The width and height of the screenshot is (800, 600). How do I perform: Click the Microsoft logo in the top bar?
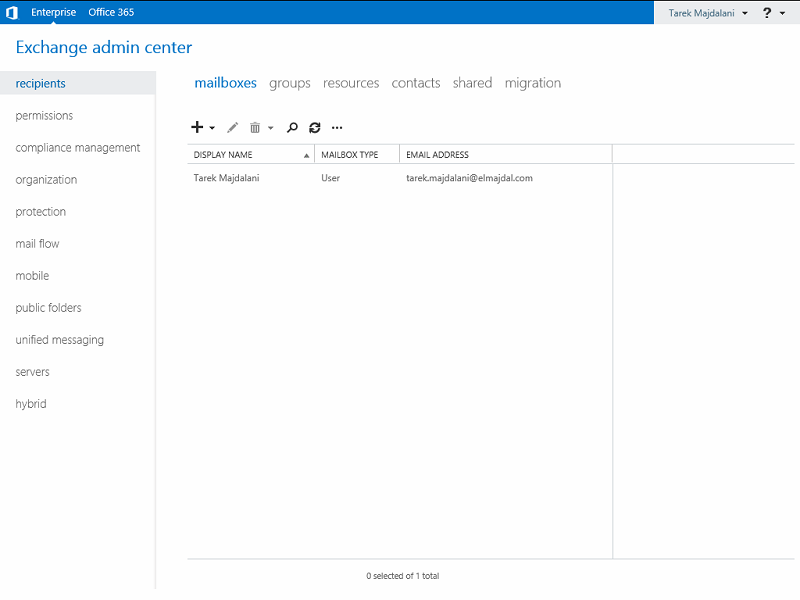[x=12, y=12]
